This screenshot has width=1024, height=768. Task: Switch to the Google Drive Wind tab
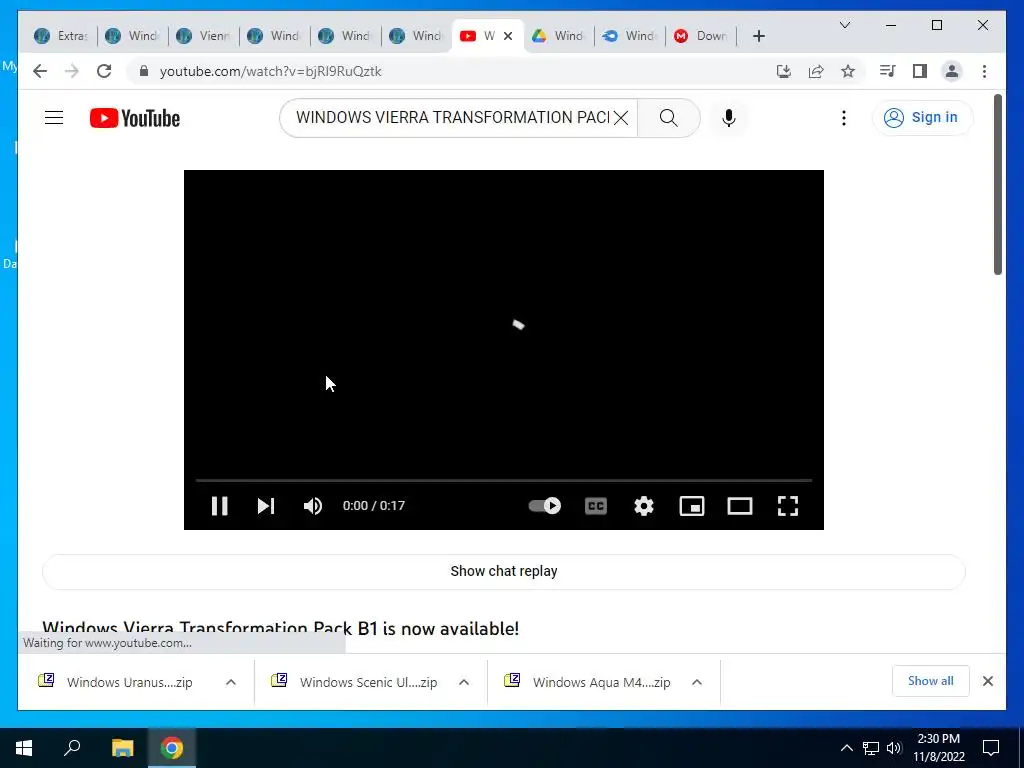coord(558,36)
